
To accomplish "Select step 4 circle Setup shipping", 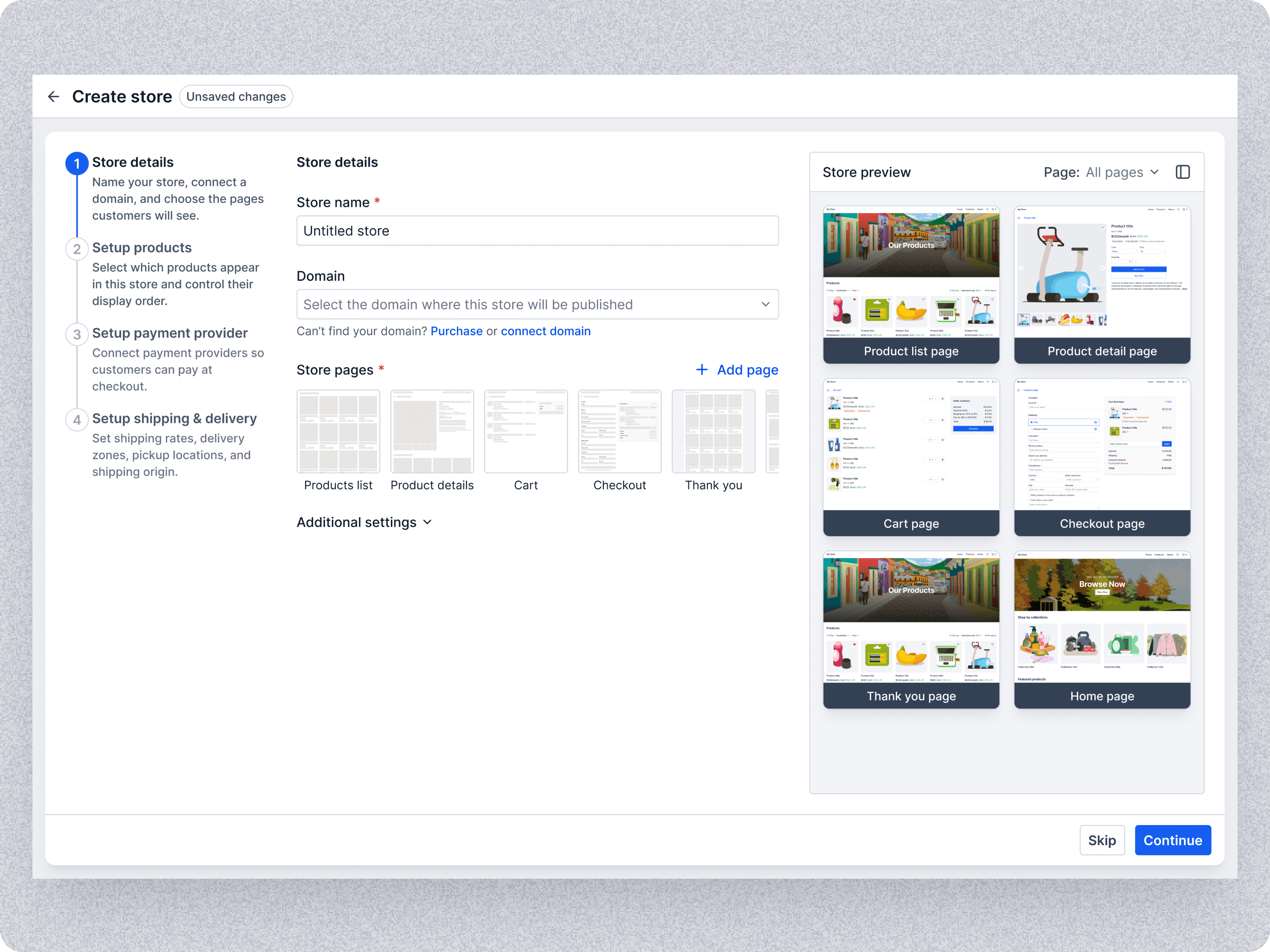I will [77, 420].
